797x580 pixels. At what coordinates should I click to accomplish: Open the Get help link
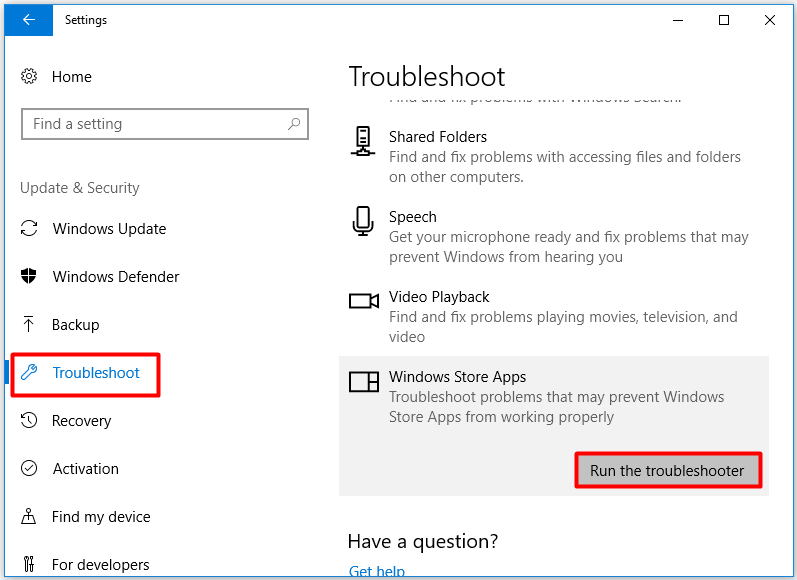tap(377, 571)
